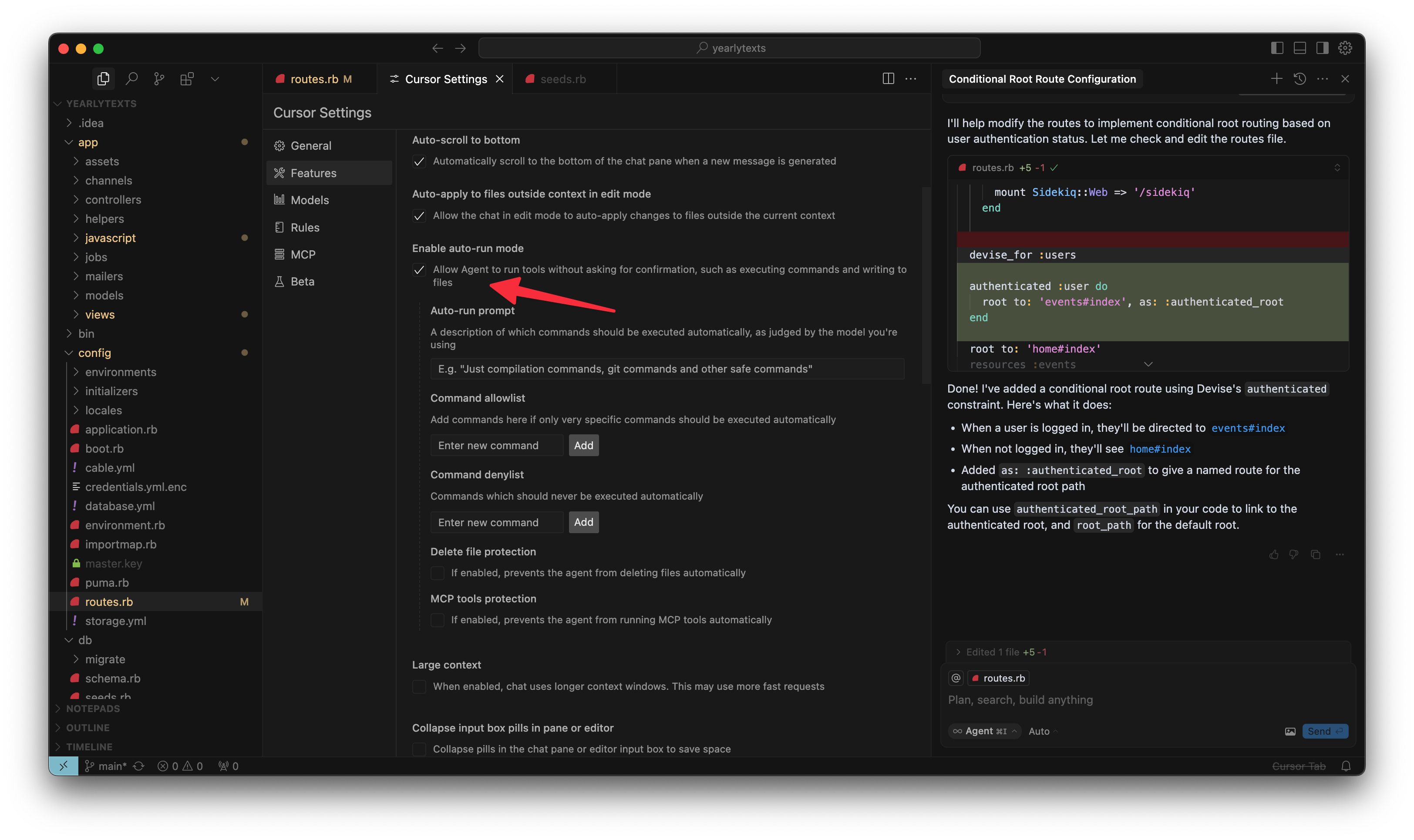The height and width of the screenshot is (840, 1414).
Task: Select Models in the Cursor Settings sidebar
Action: [310, 199]
